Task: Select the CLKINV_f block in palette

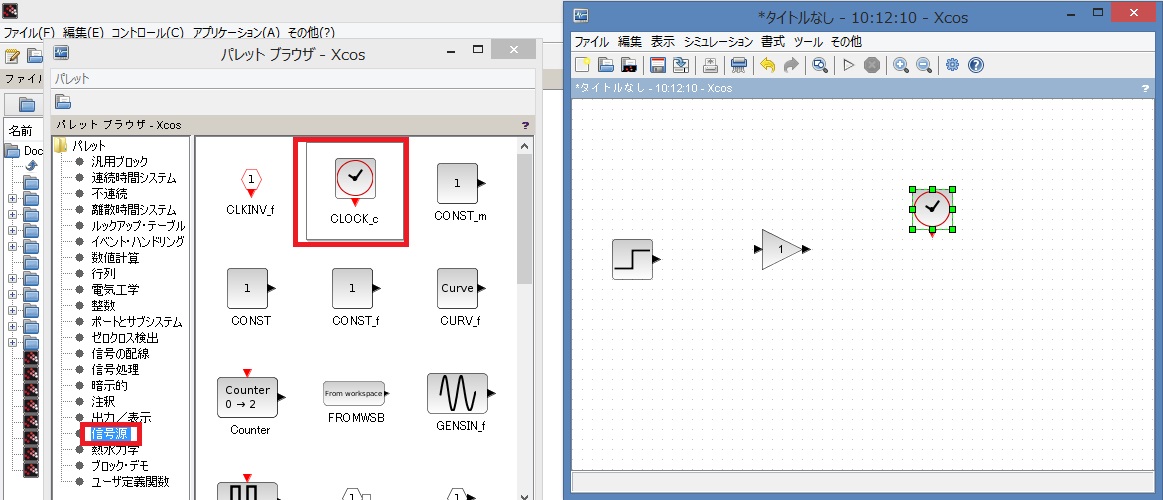Action: click(251, 192)
